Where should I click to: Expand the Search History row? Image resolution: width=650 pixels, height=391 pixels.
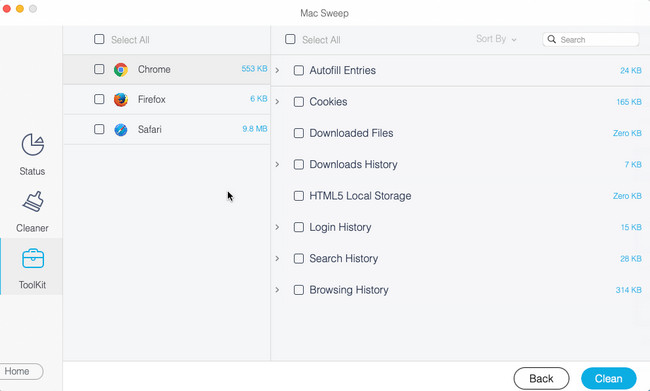277,259
